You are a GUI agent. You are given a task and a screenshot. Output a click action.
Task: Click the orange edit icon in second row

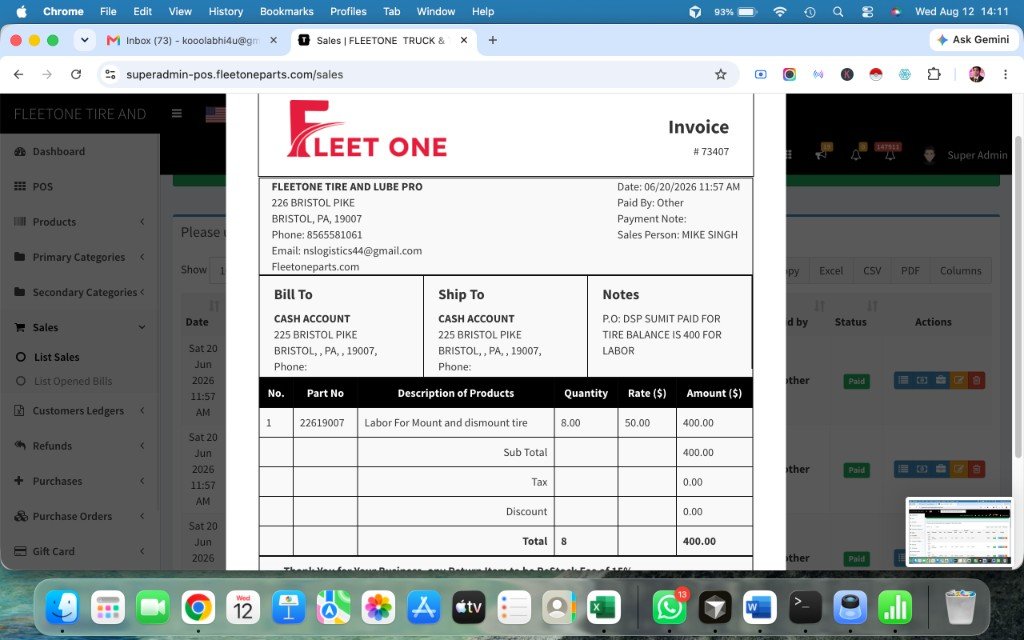tap(959, 469)
